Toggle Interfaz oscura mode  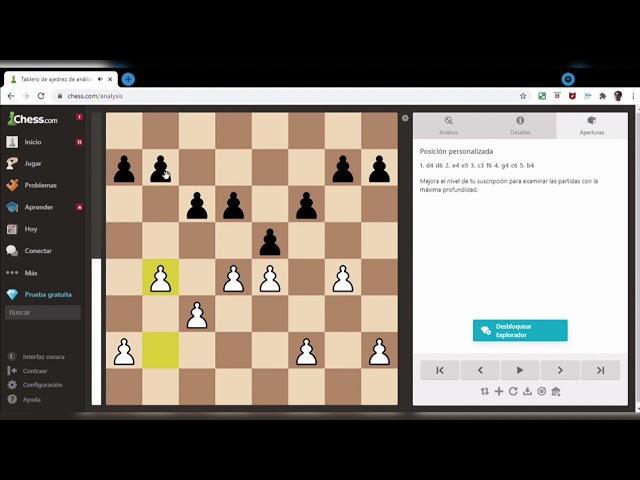pyautogui.click(x=43, y=357)
